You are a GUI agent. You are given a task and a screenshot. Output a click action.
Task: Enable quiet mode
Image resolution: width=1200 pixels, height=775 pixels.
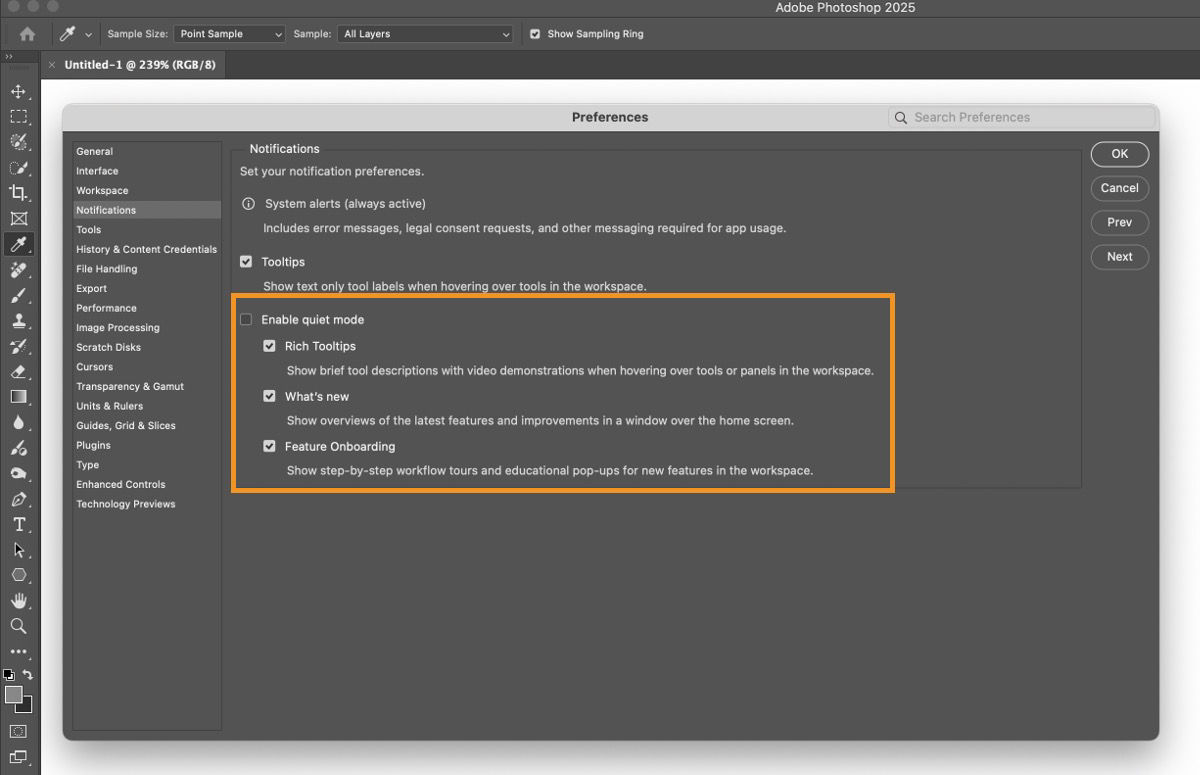point(246,319)
